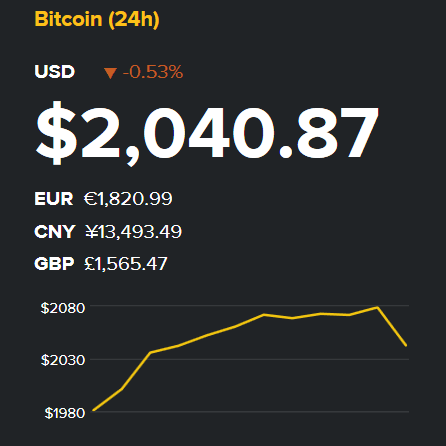Click the chart line's final end point

(406, 345)
